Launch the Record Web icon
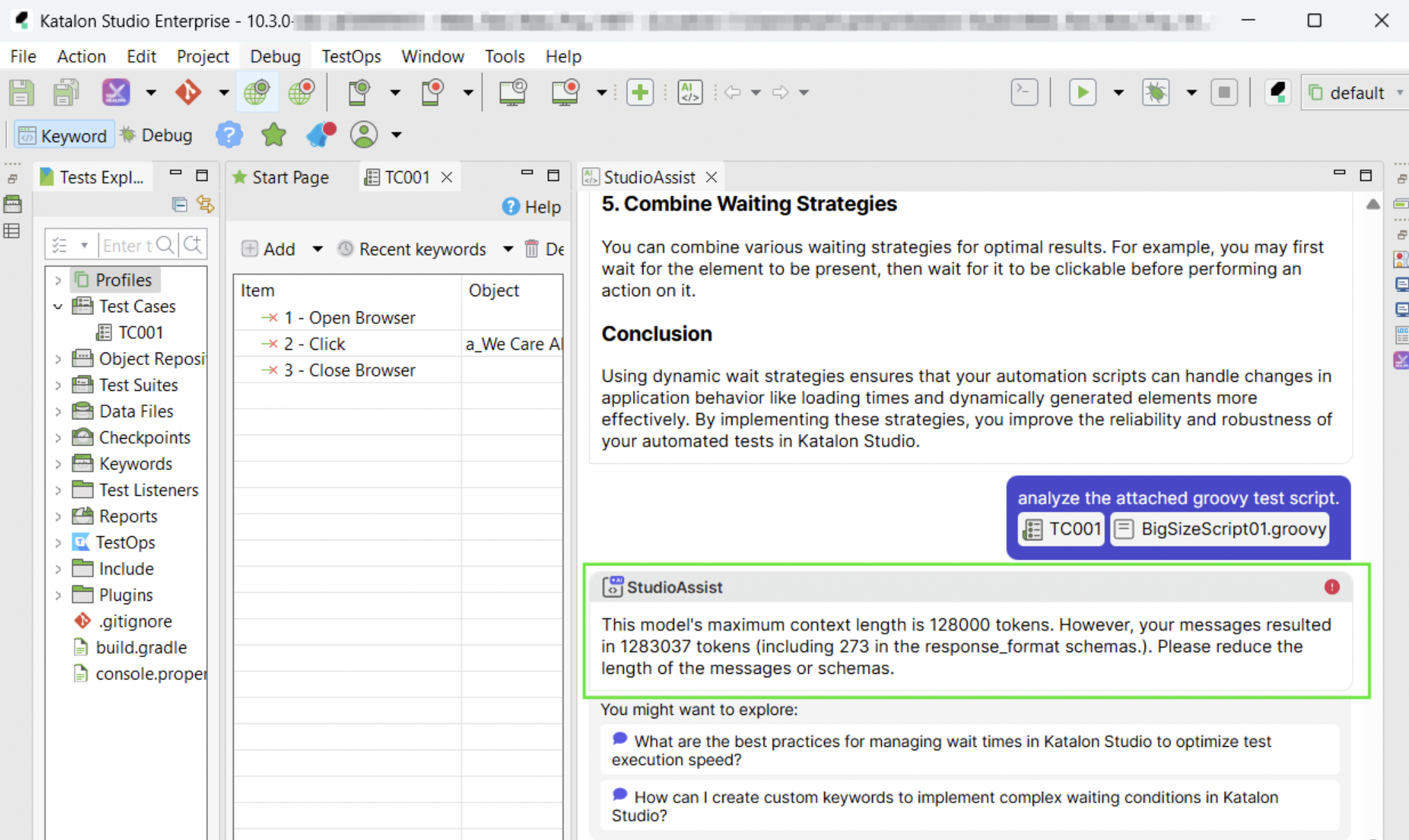Image resolution: width=1409 pixels, height=840 pixels. 301,92
